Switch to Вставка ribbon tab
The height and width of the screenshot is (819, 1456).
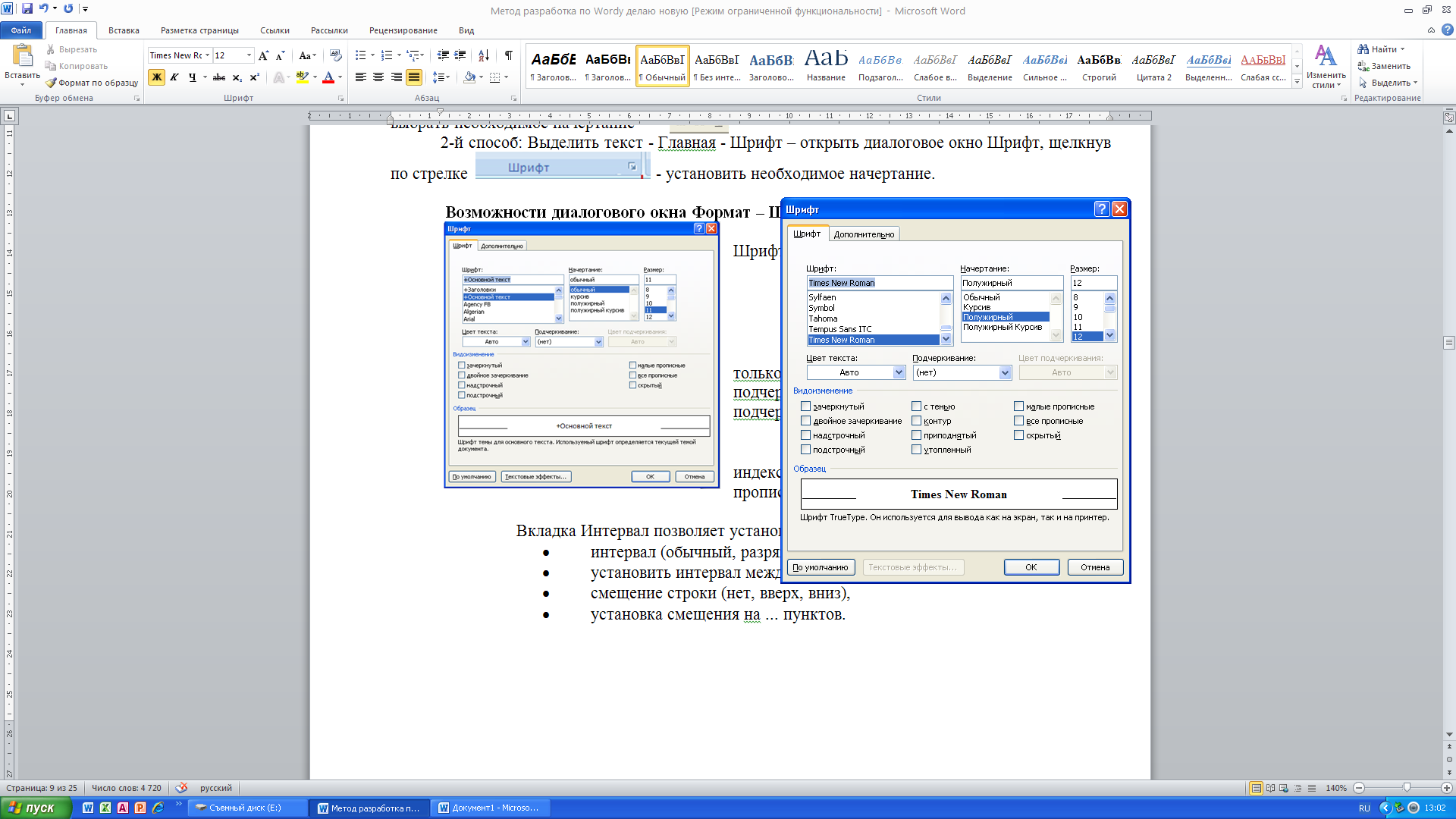coord(124,30)
